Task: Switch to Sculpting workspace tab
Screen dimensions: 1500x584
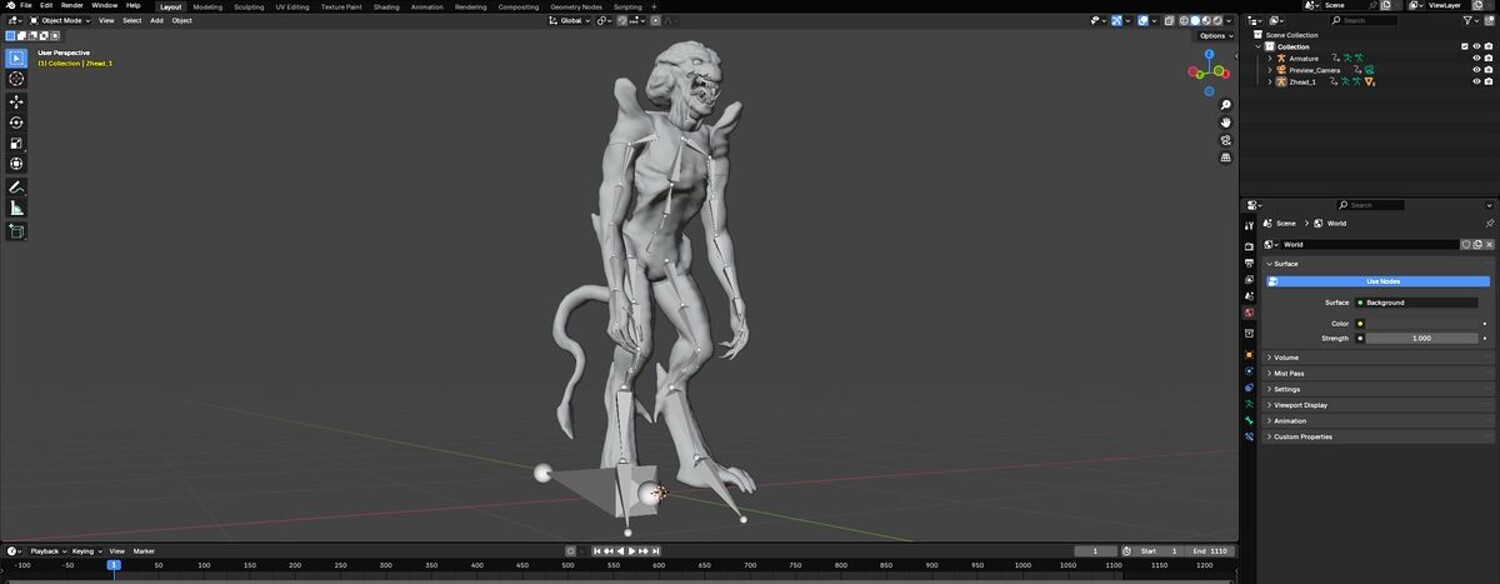Action: click(x=249, y=7)
